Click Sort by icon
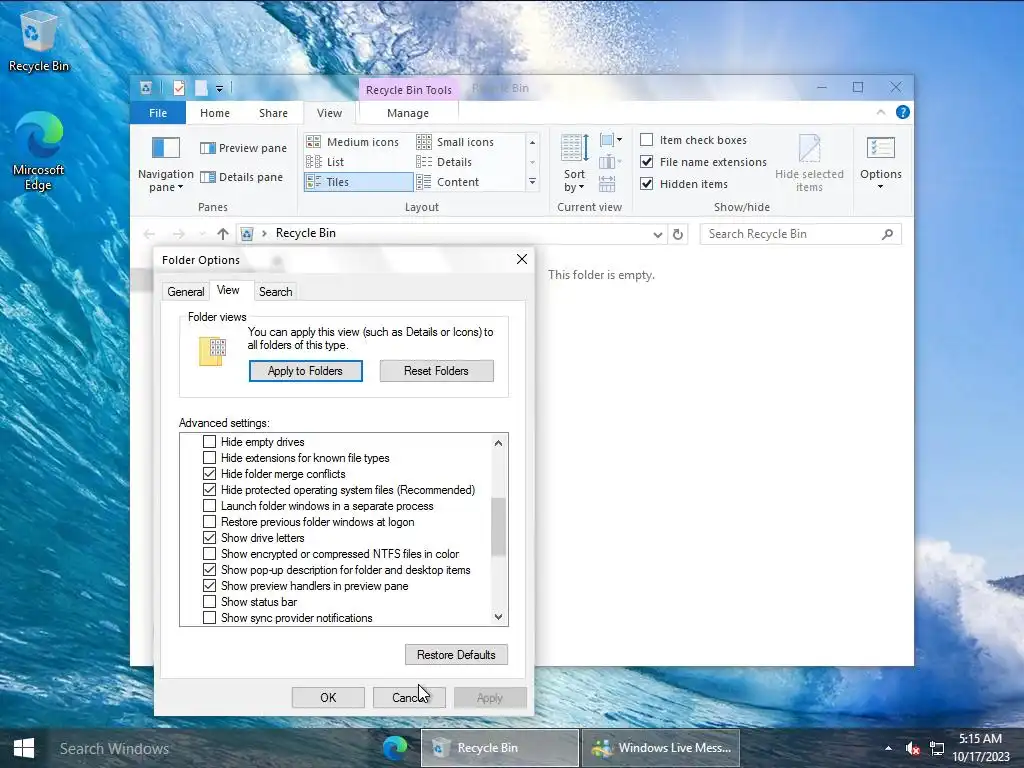1024x768 pixels. coord(575,148)
